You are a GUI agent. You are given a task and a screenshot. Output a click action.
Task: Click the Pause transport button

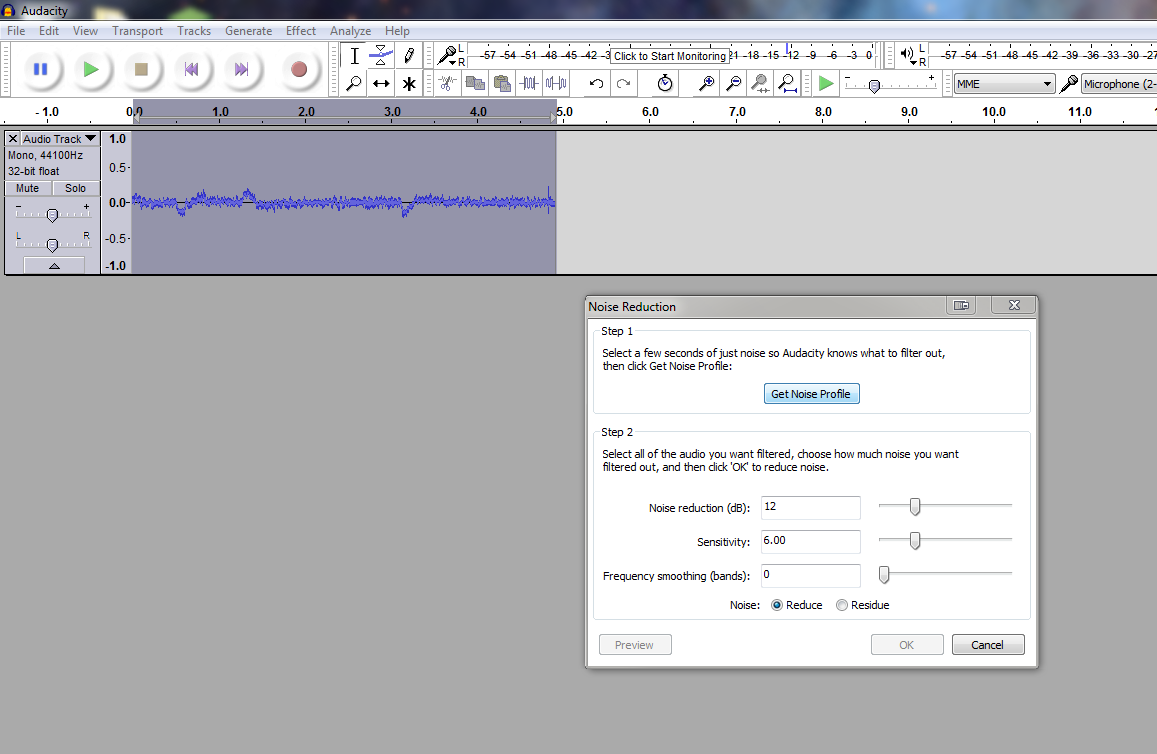(x=41, y=69)
